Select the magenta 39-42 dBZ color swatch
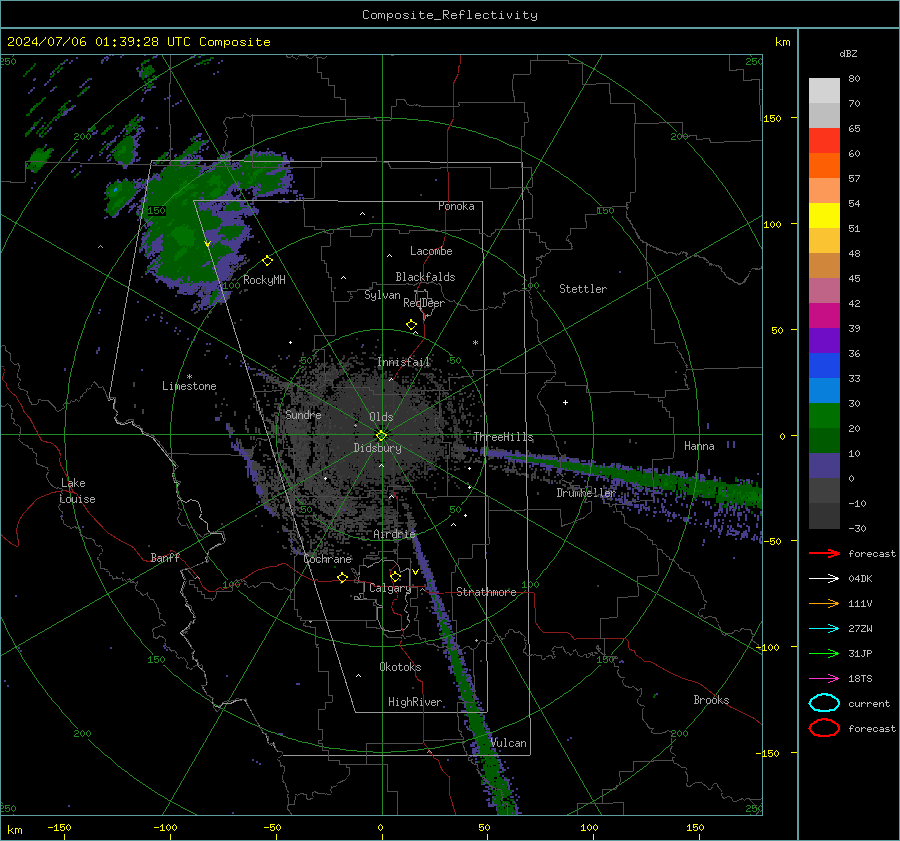Image resolution: width=900 pixels, height=841 pixels. click(824, 316)
